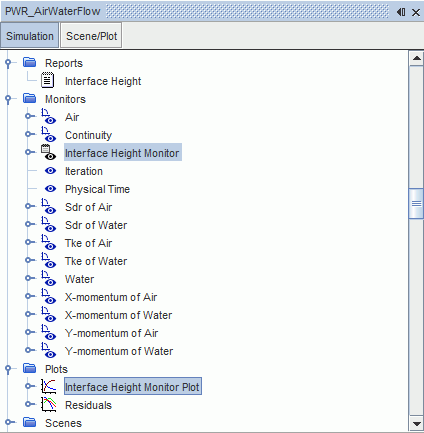424x433 pixels.
Task: Click the Interface Height Monitor Plot icon
Action: pos(49,387)
